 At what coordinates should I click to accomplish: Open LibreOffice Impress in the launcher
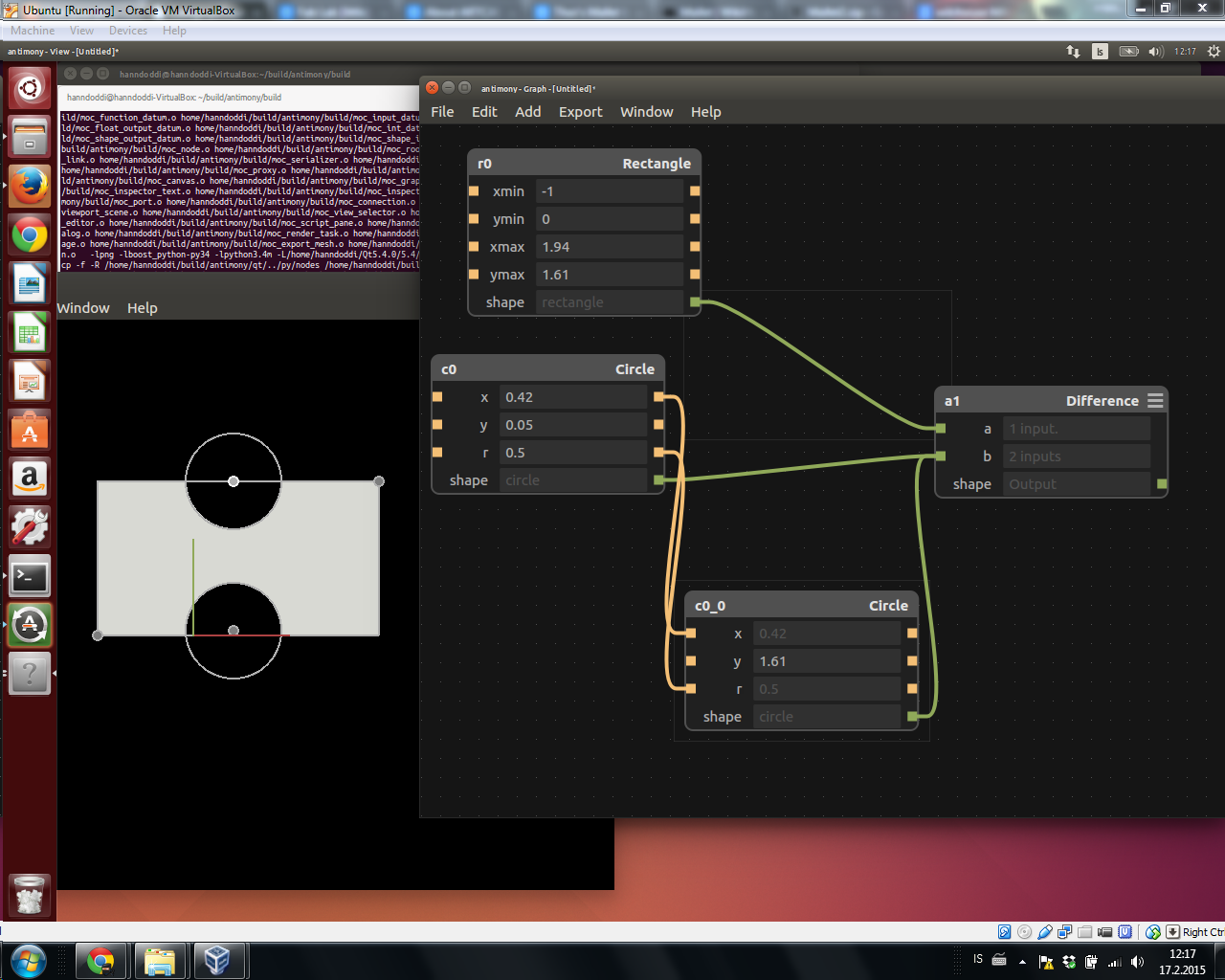(30, 381)
